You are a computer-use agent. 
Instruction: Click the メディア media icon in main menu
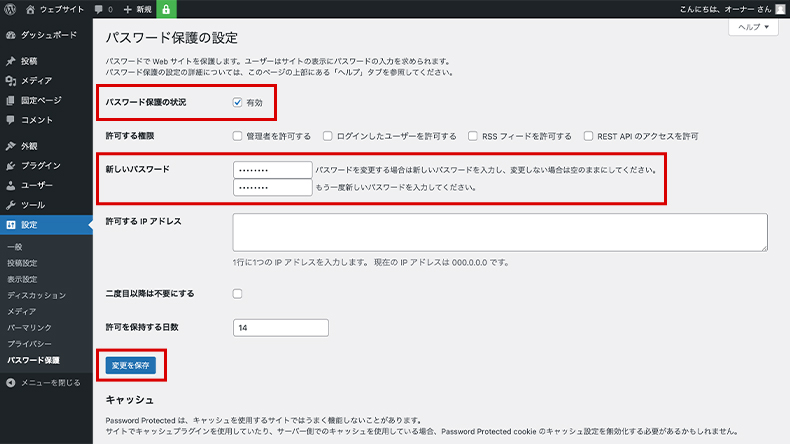coord(11,81)
